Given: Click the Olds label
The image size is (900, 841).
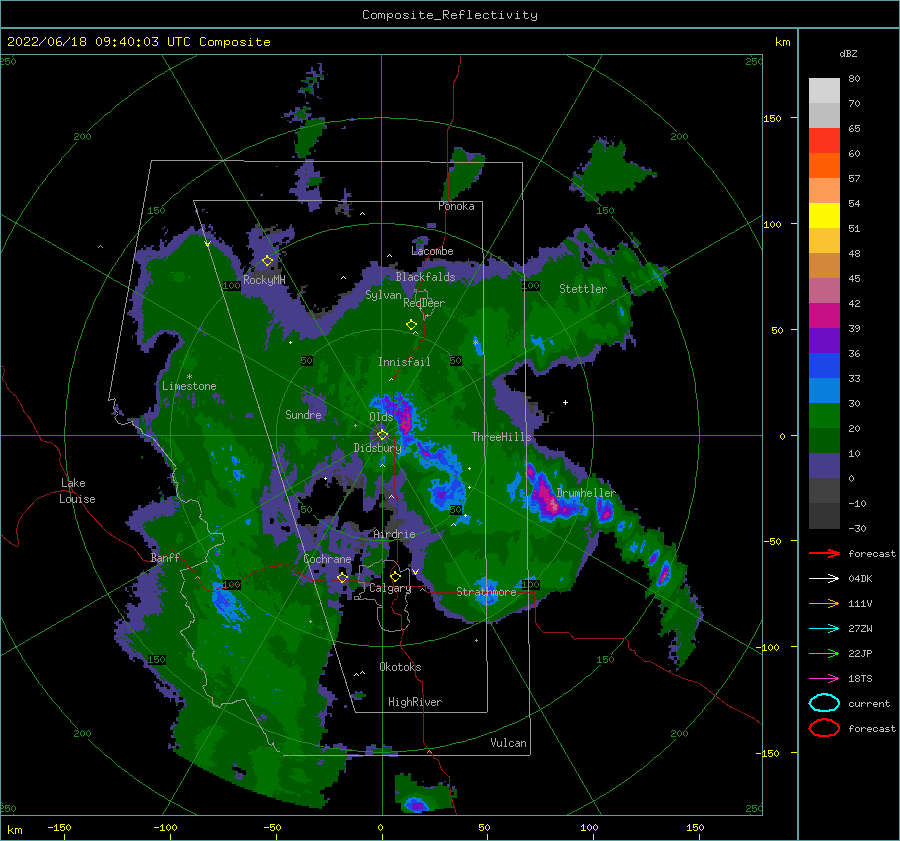Looking at the screenshot, I should (x=381, y=417).
